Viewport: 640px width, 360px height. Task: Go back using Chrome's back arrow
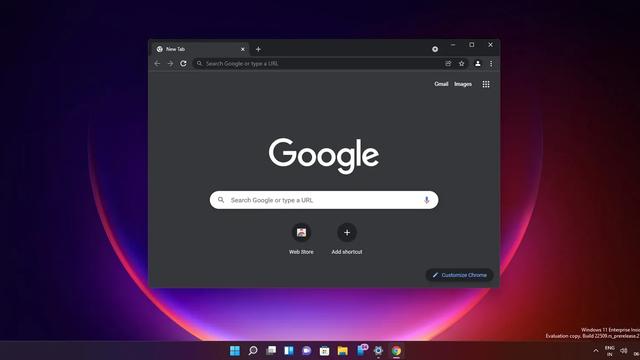(x=157, y=64)
